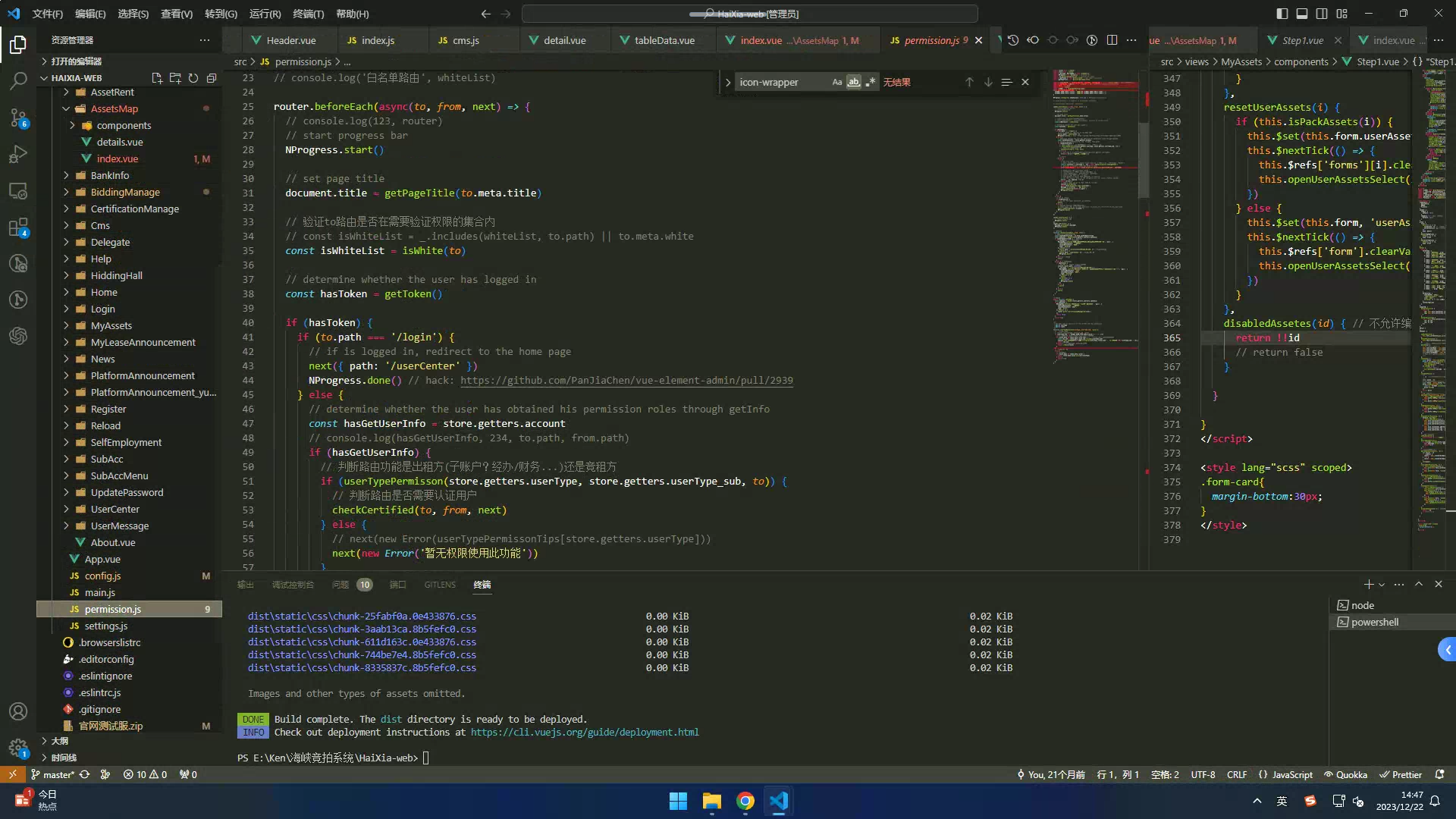Open the explorer panel more actions menu
This screenshot has width=1456, height=819.
(x=205, y=40)
